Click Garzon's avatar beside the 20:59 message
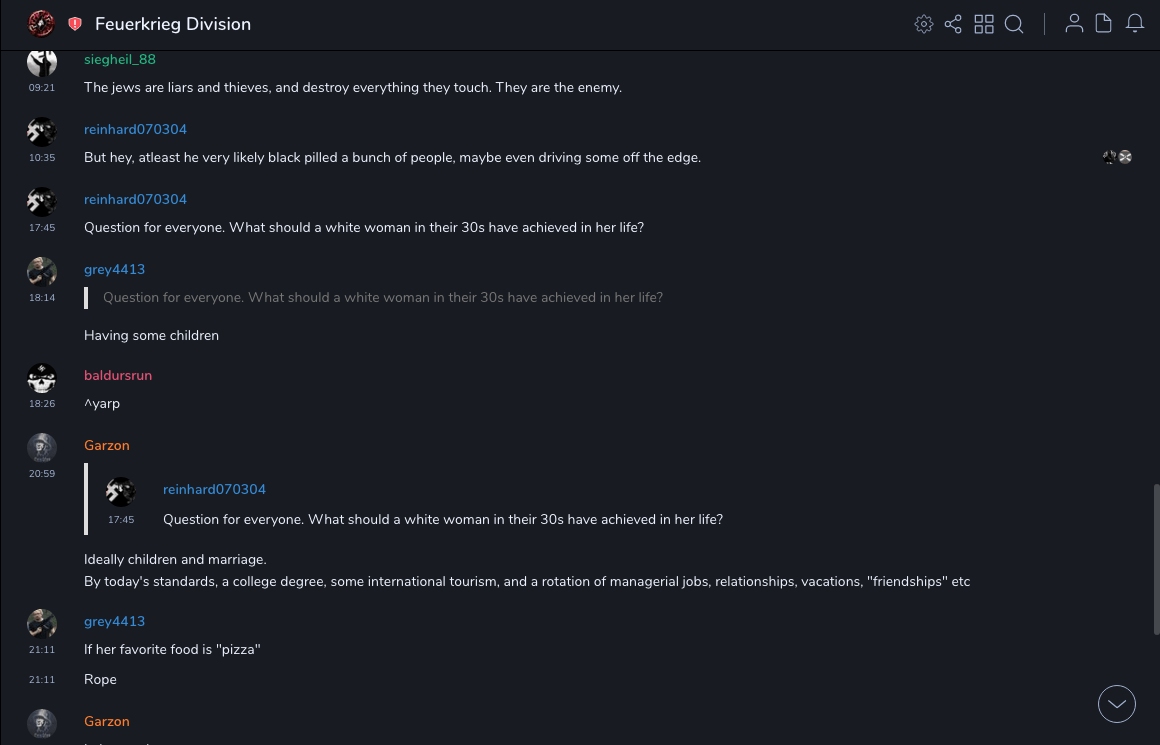The width and height of the screenshot is (1160, 745). 42,448
